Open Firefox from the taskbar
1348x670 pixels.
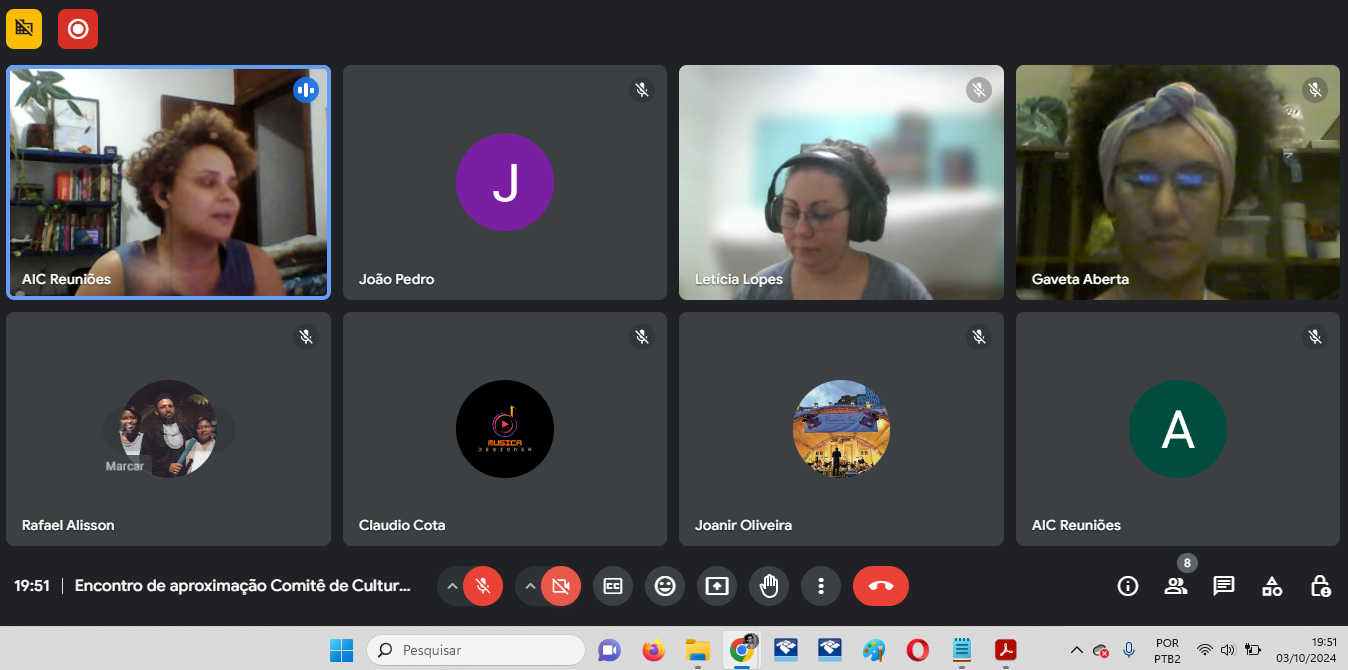tap(654, 650)
